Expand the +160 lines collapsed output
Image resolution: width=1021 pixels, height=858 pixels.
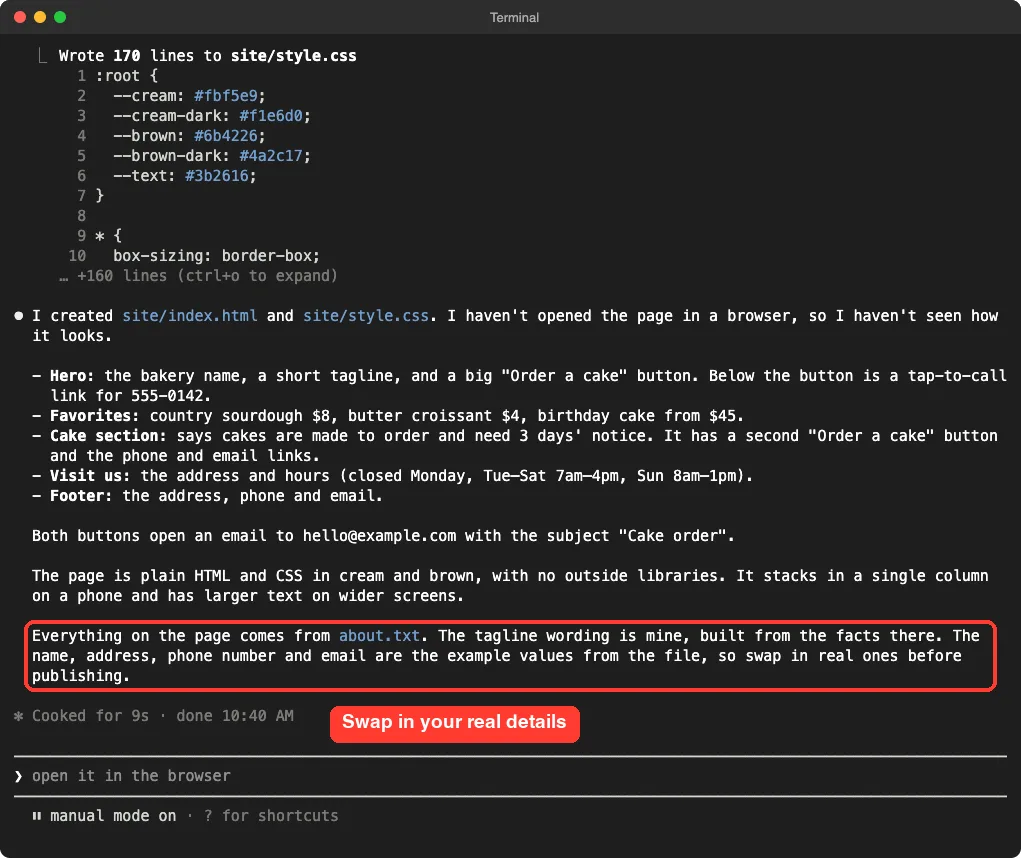pos(198,276)
